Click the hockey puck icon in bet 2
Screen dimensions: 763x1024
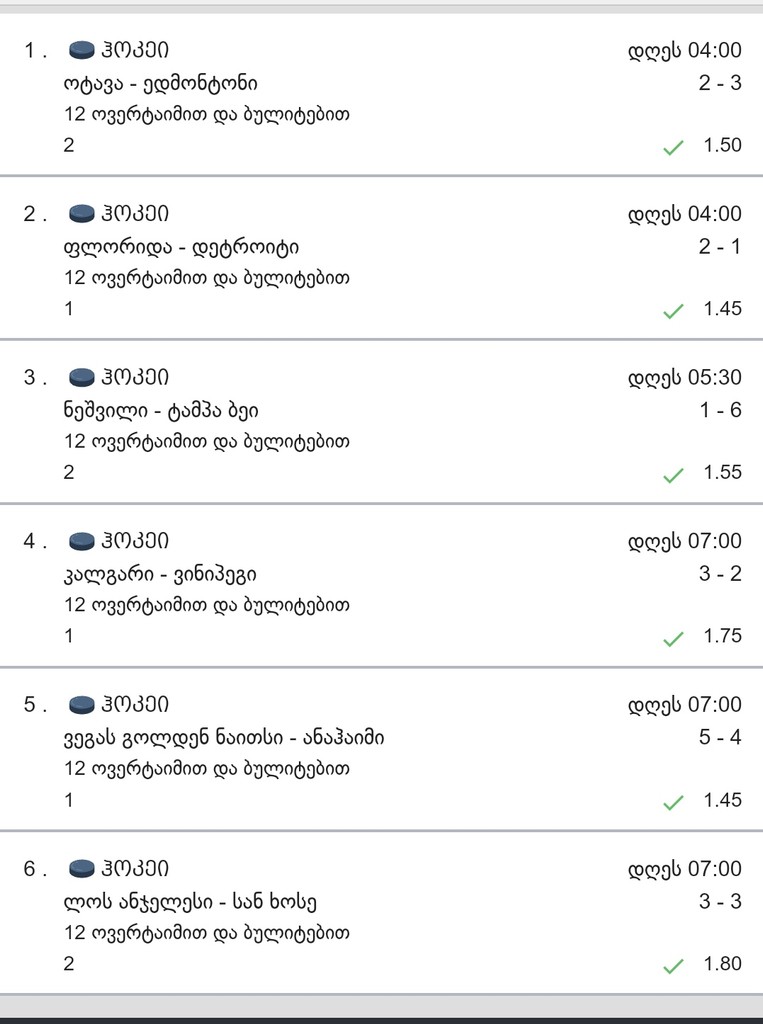(82, 214)
